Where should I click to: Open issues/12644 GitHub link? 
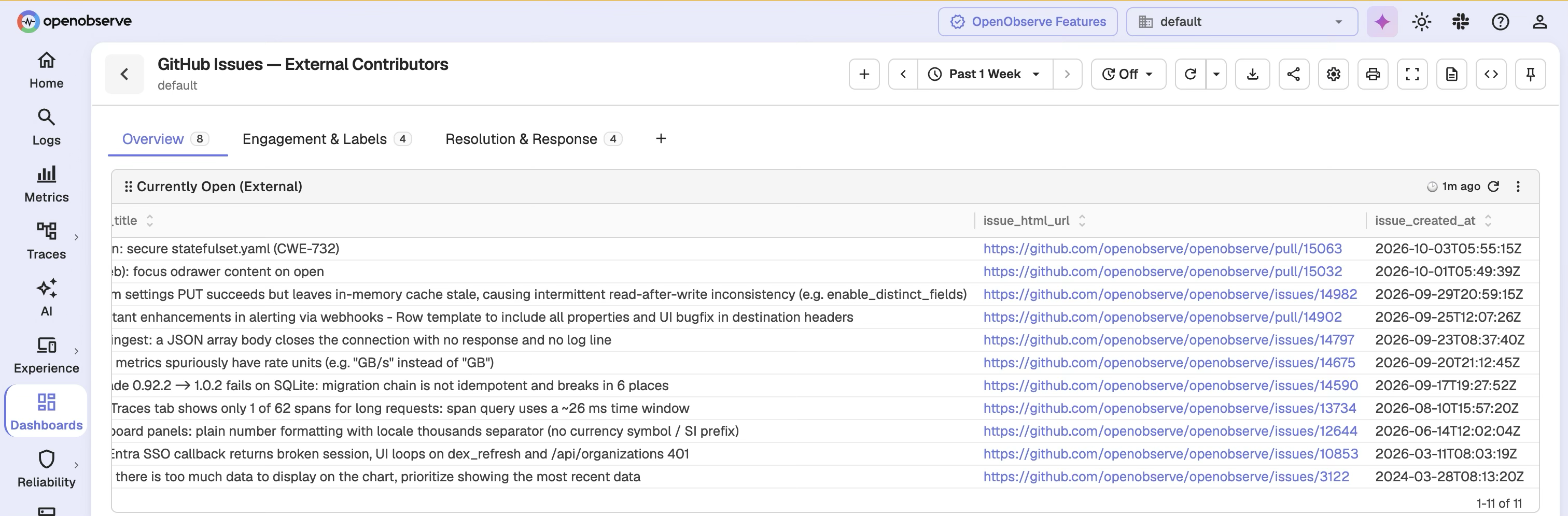click(1170, 431)
